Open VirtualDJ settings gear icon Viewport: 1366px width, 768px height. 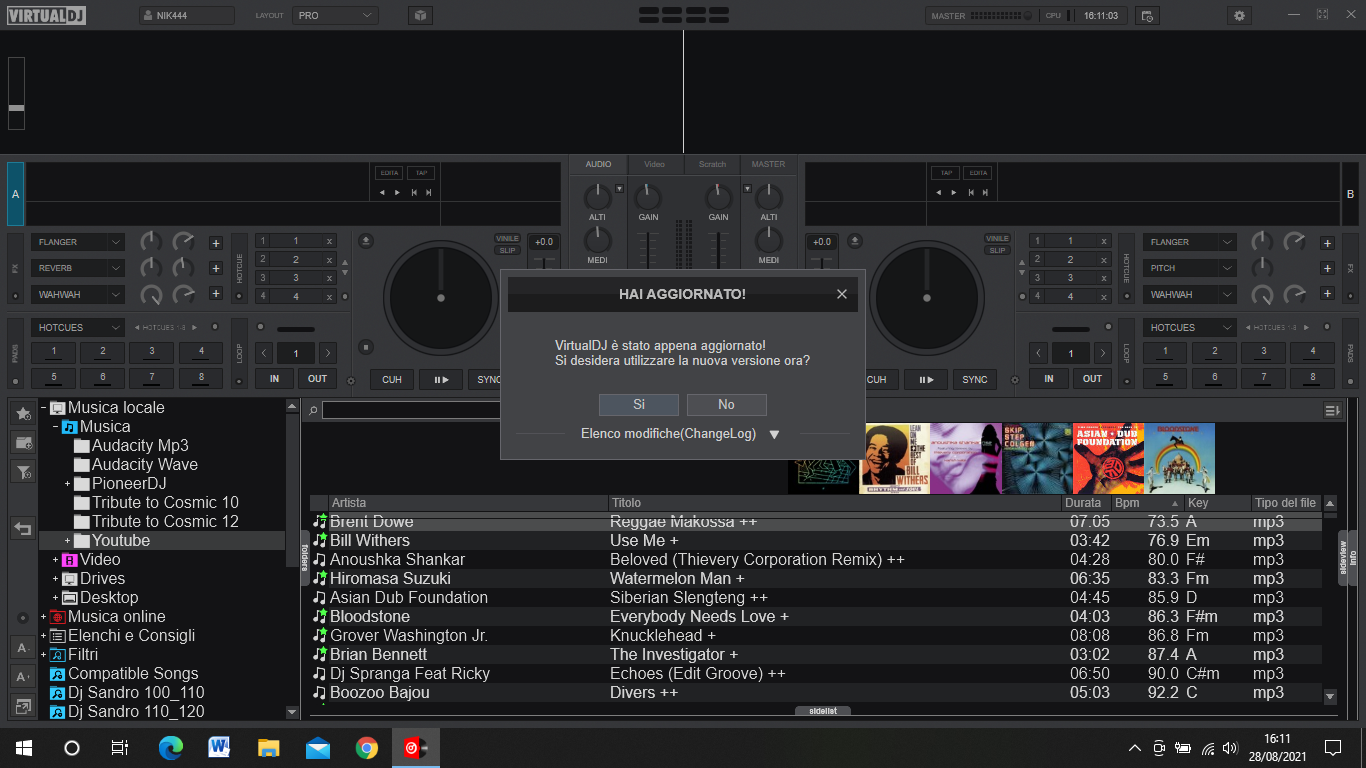click(x=1240, y=15)
